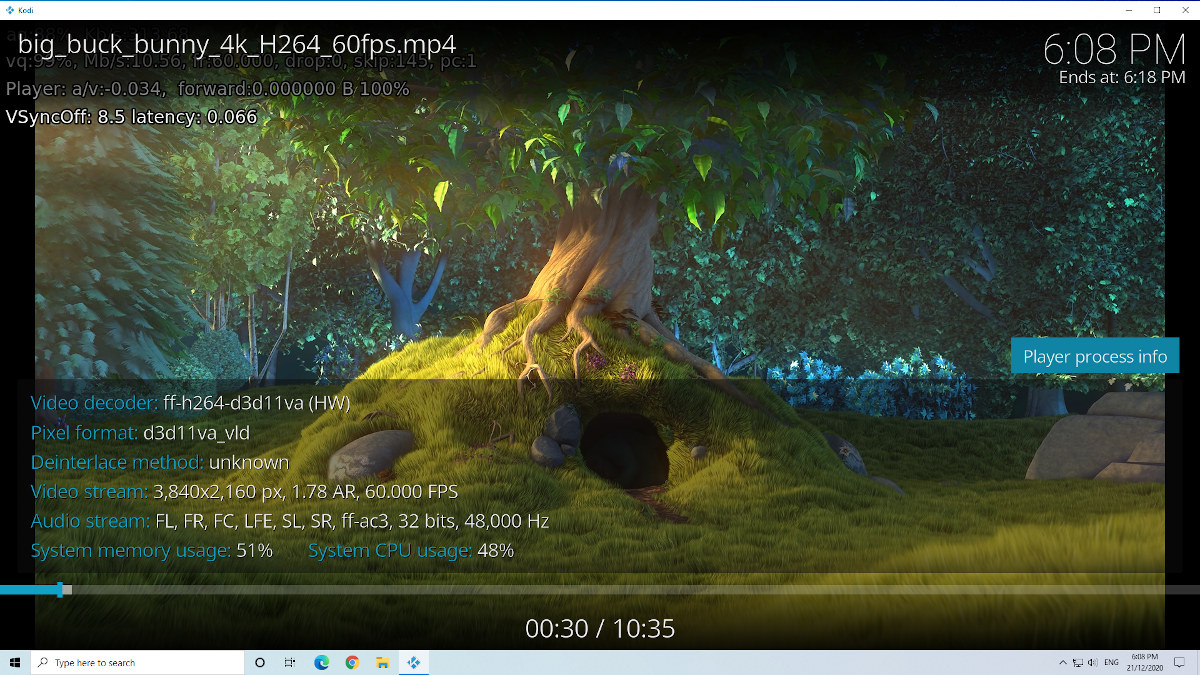Click the Audio stream ff-ac3 line
This screenshot has height=675, width=1200.
[290, 521]
